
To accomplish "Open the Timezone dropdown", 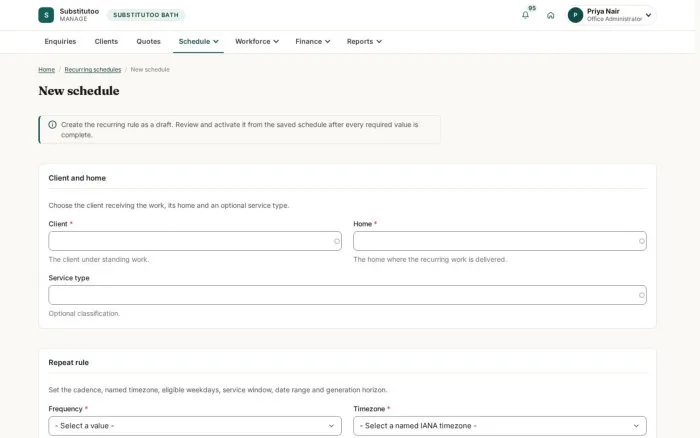I will click(x=500, y=426).
